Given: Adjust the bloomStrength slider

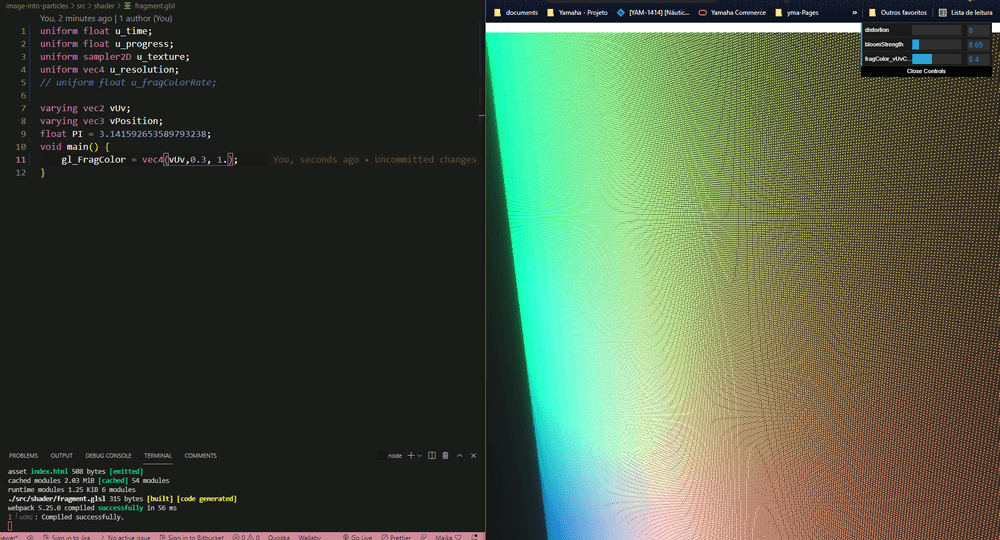Looking at the screenshot, I should point(936,45).
